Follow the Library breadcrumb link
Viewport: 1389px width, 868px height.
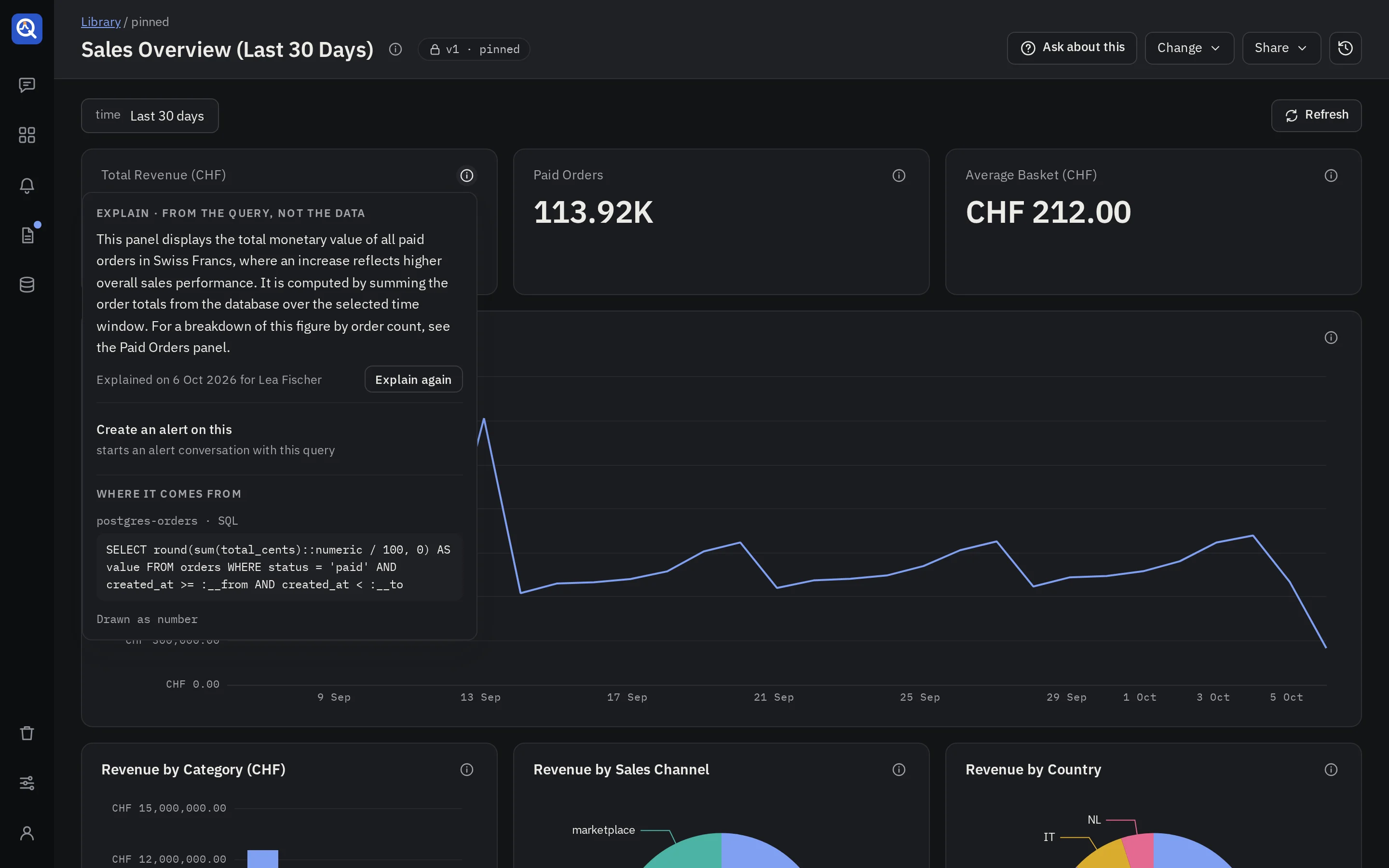[101, 22]
